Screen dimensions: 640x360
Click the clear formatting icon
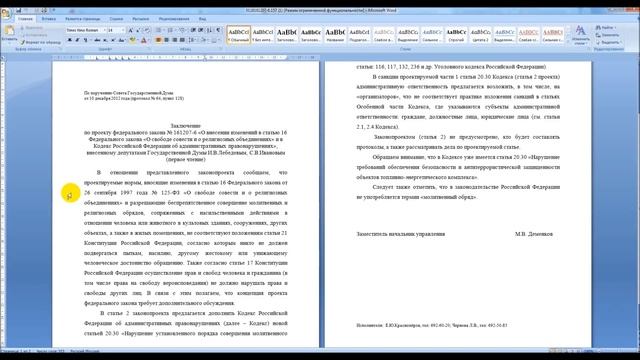[147, 31]
